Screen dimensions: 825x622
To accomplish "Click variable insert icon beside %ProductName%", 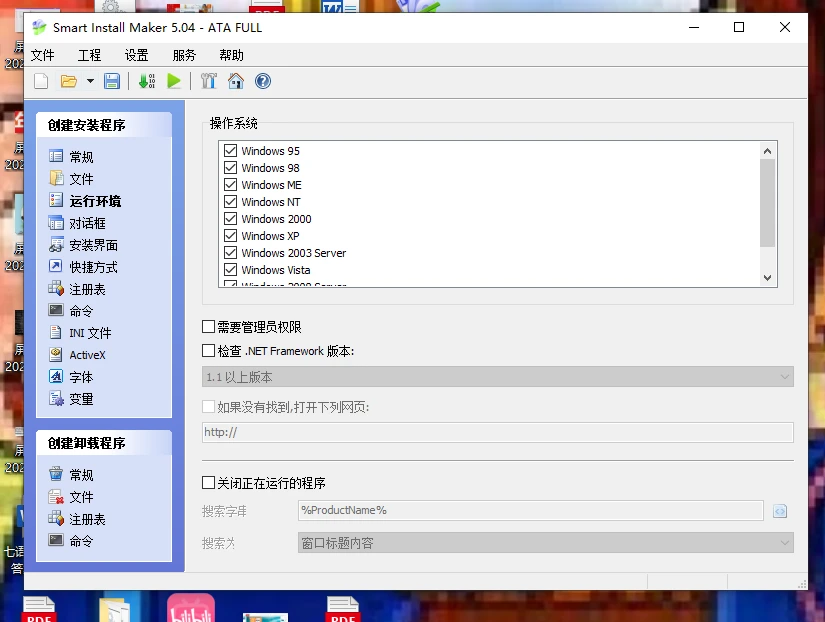I will pos(780,511).
